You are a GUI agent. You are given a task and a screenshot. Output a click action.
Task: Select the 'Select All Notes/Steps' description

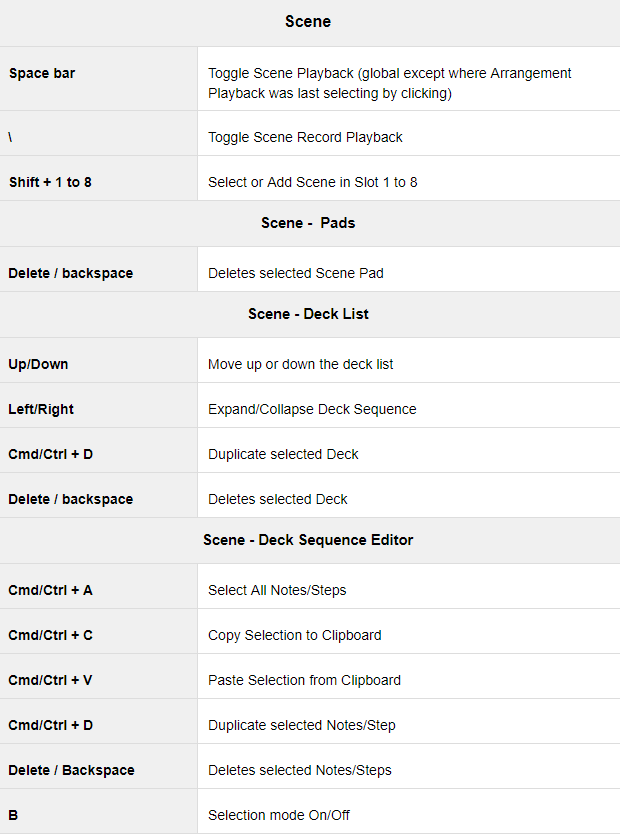pyautogui.click(x=277, y=591)
